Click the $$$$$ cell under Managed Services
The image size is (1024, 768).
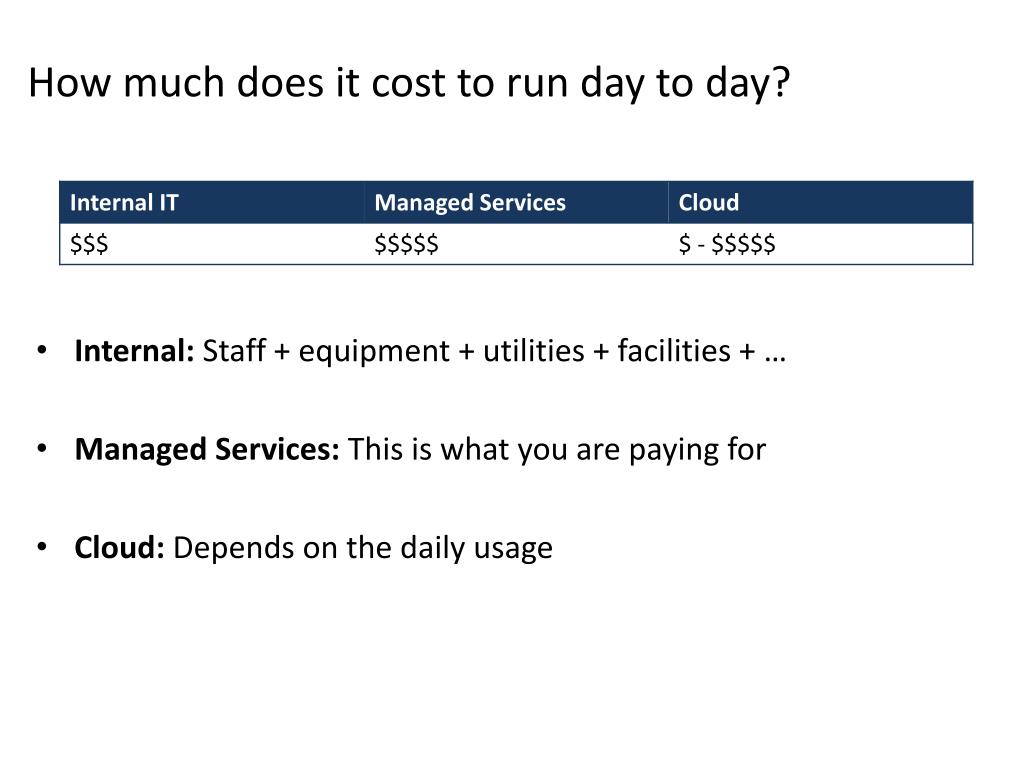(516, 244)
